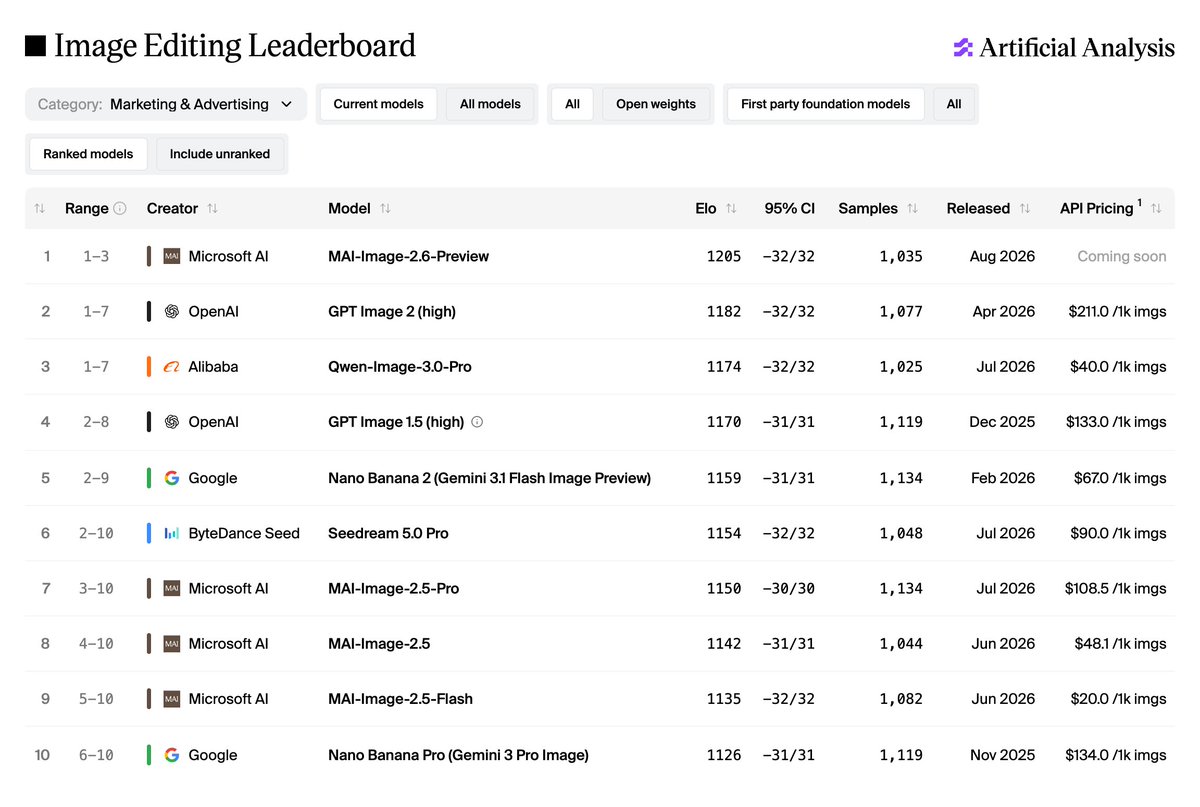
Task: Click Elo score 1205
Action: click(724, 256)
